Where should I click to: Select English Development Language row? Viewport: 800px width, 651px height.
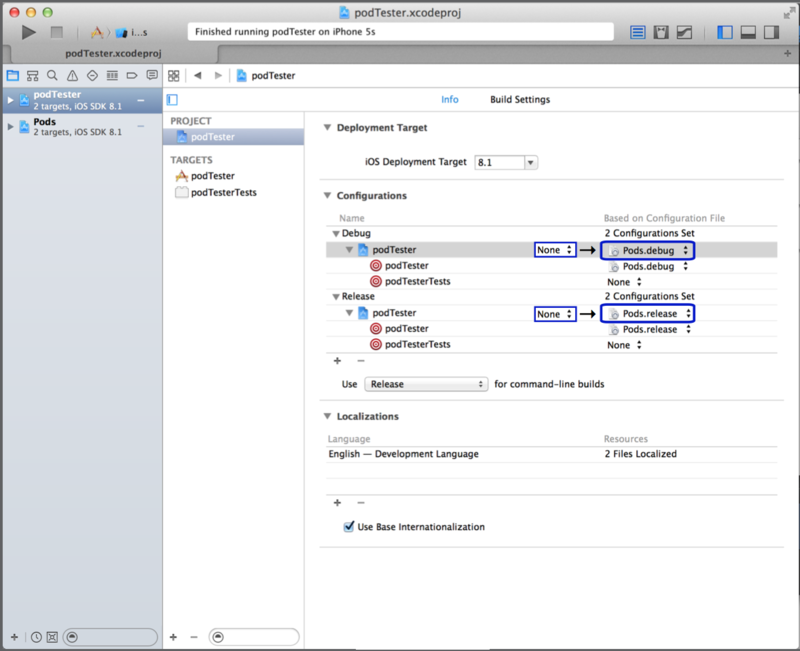tap(552, 454)
